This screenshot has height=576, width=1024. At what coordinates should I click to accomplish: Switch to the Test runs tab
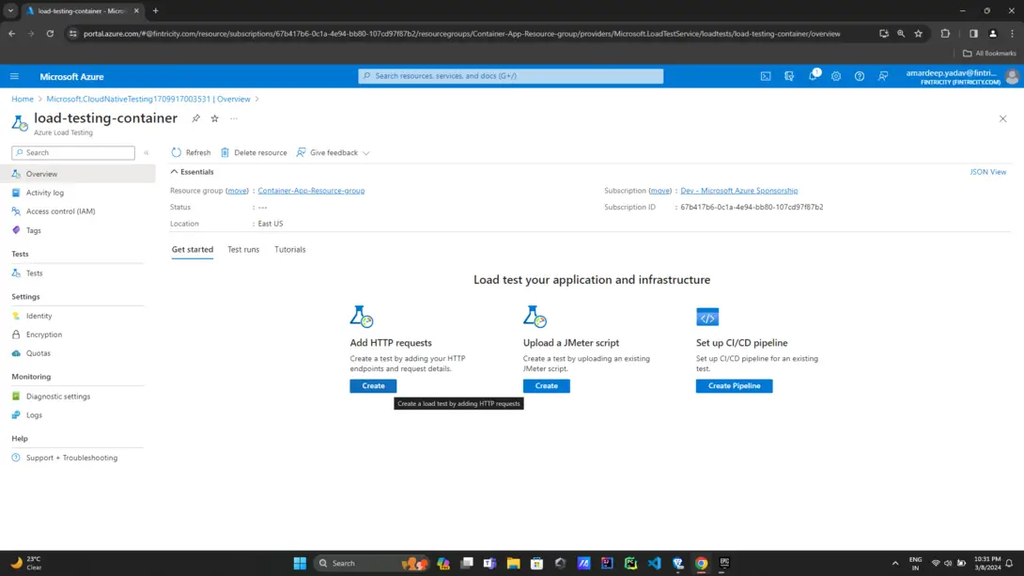coord(243,249)
